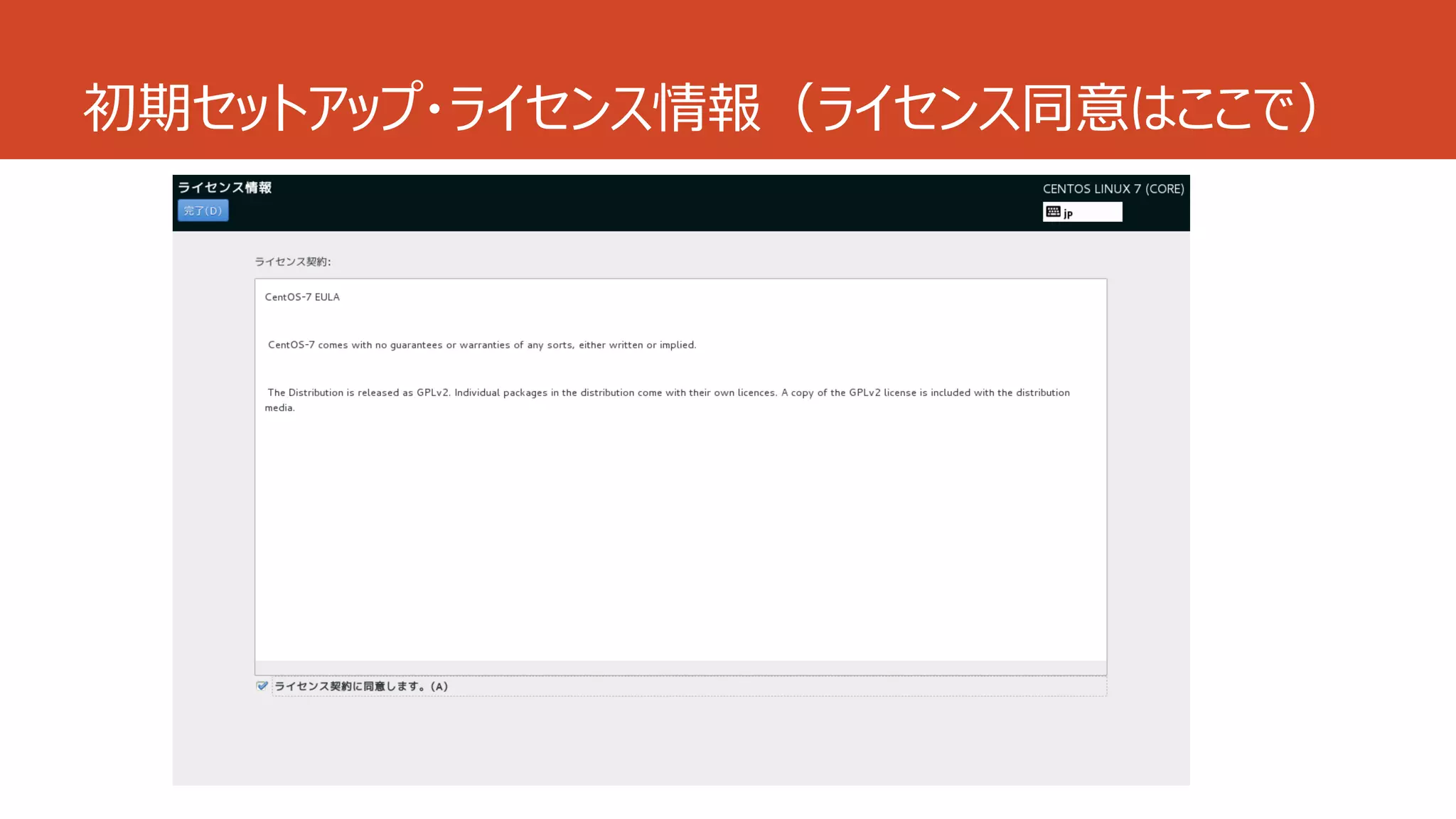This screenshot has width=1456, height=819.
Task: Click the keyboard layout icon
Action: point(1053,212)
